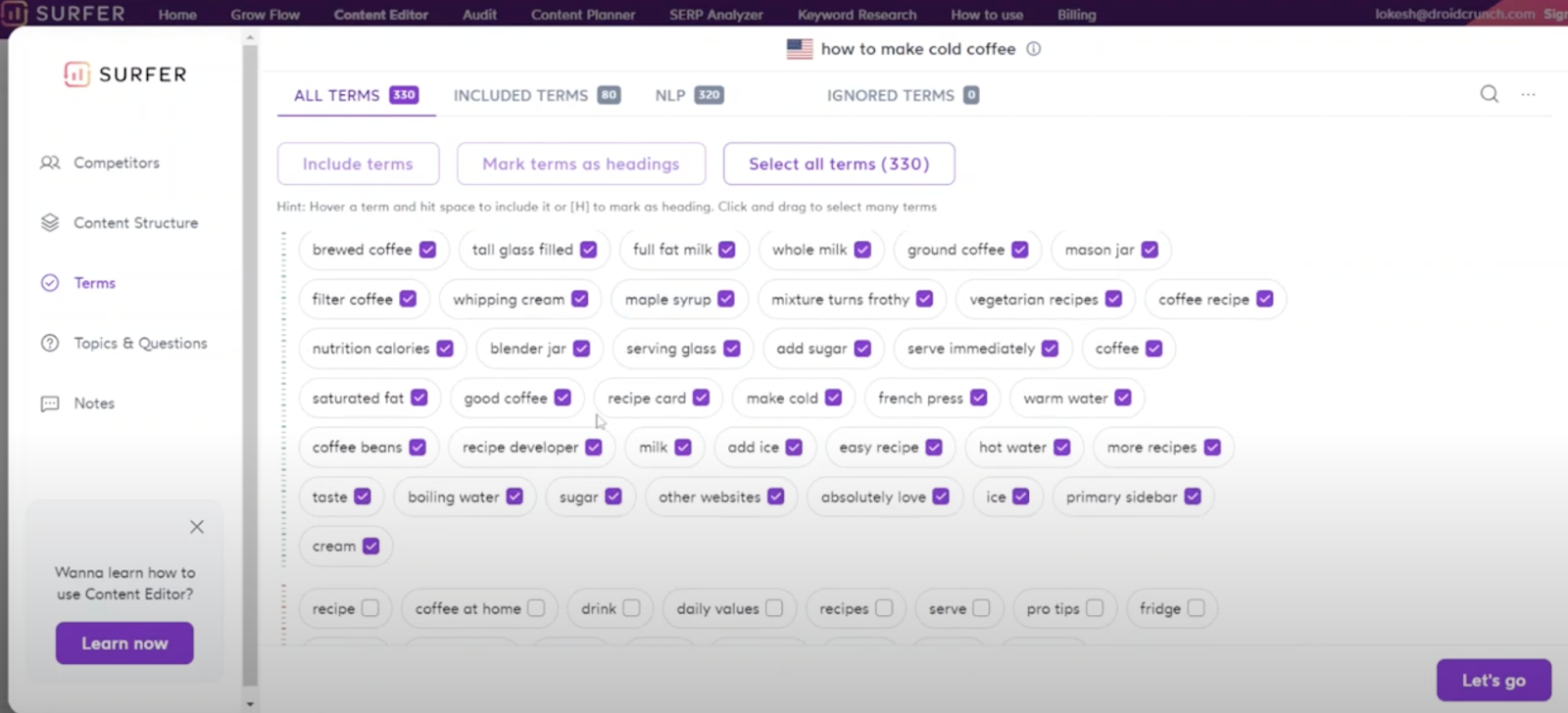Check the 'drink' term checkbox
1568x713 pixels.
click(631, 608)
